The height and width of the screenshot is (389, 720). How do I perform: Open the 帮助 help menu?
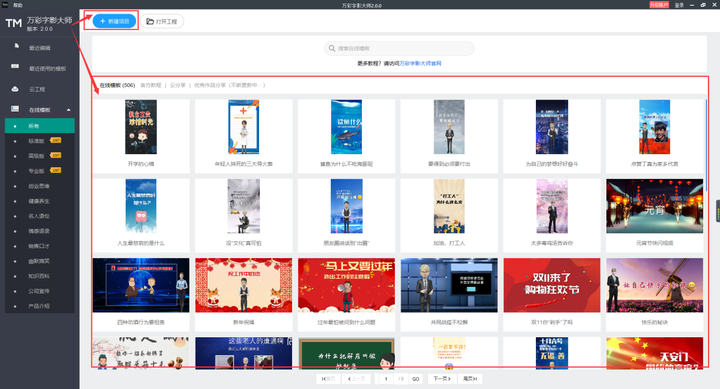click(x=17, y=5)
